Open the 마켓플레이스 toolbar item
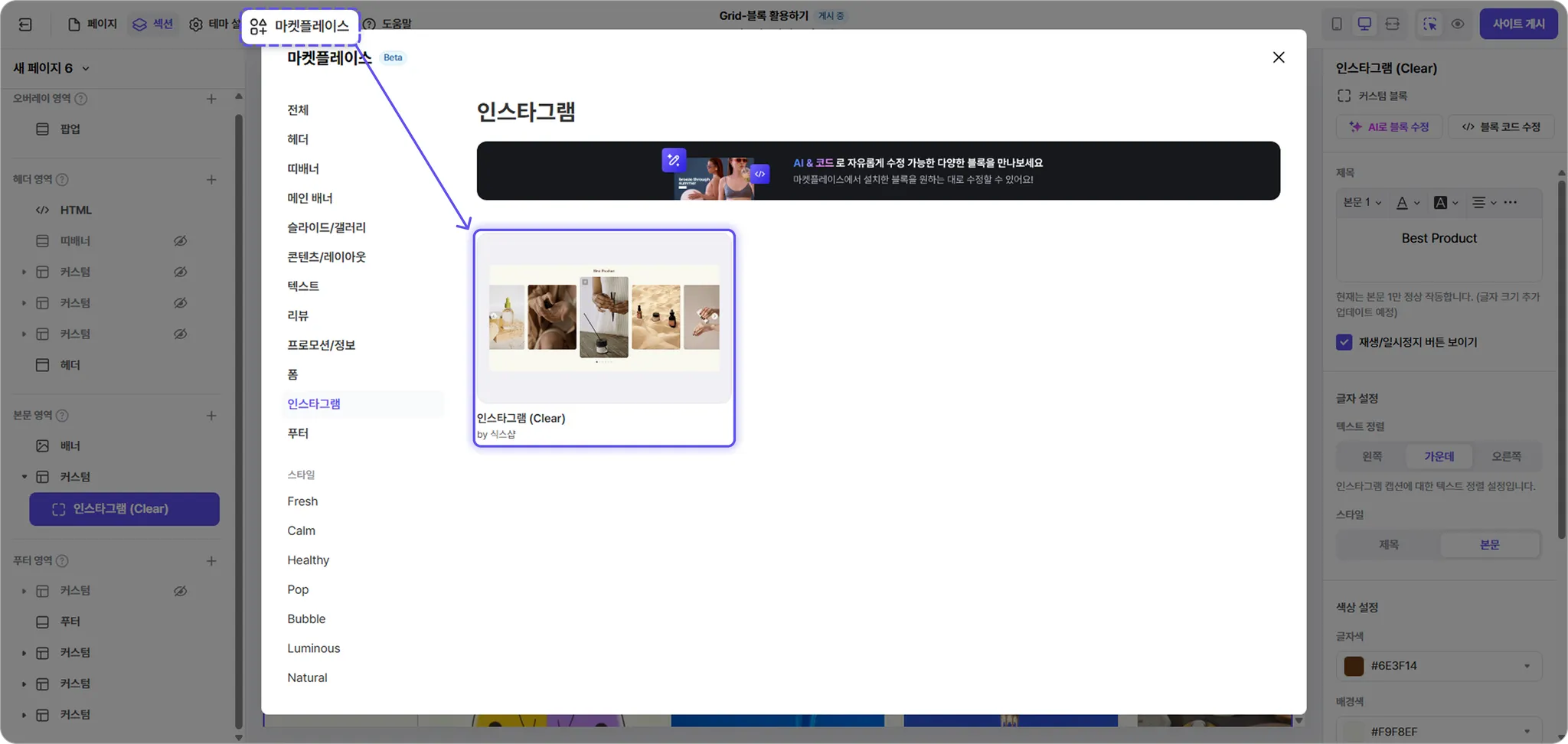Image resolution: width=1568 pixels, height=744 pixels. pyautogui.click(x=300, y=26)
